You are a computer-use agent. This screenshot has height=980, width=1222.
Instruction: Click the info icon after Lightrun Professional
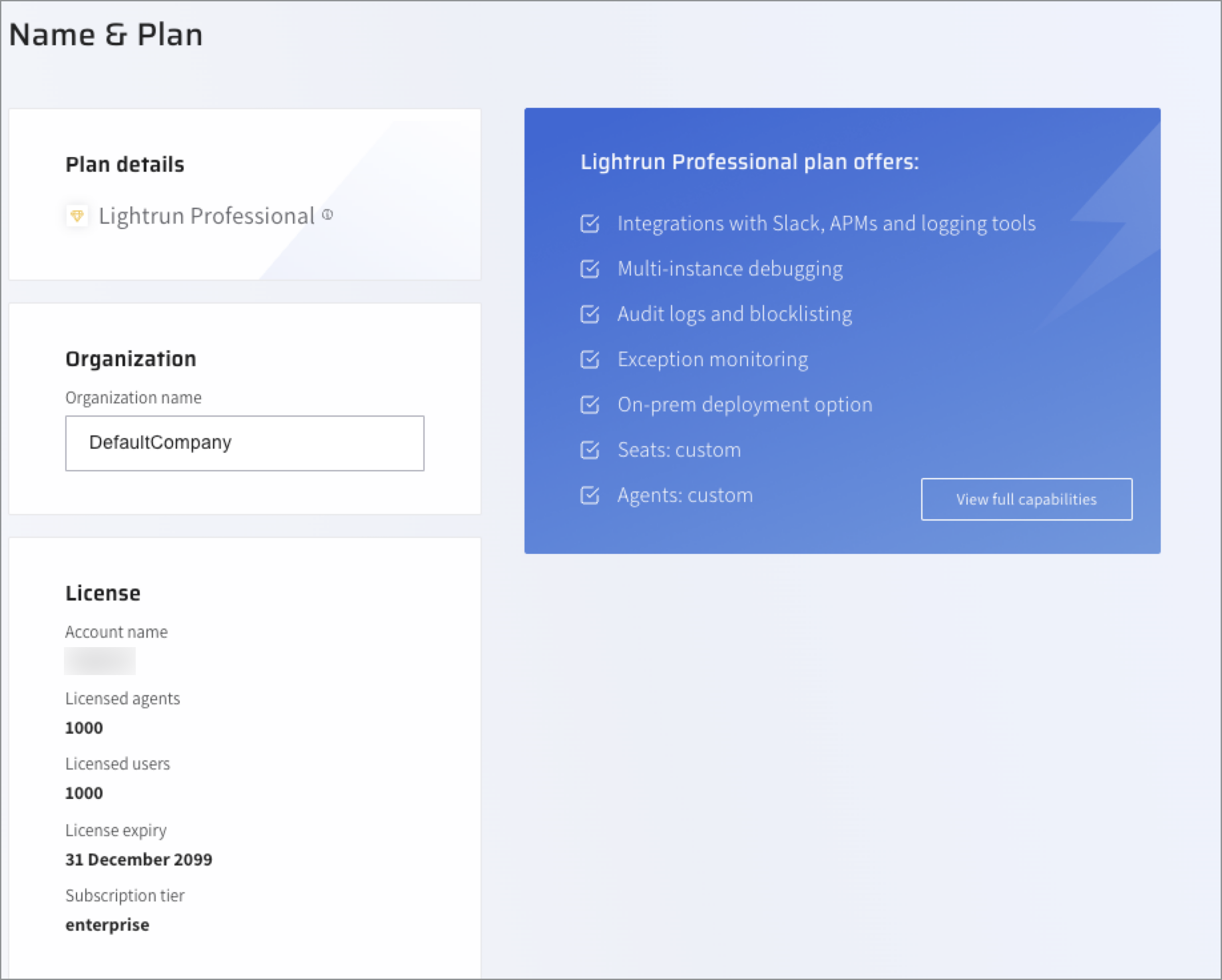pos(327,214)
